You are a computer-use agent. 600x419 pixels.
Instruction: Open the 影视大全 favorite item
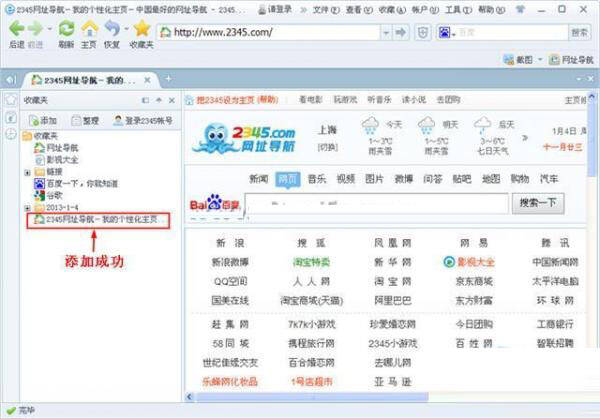pyautogui.click(x=56, y=160)
